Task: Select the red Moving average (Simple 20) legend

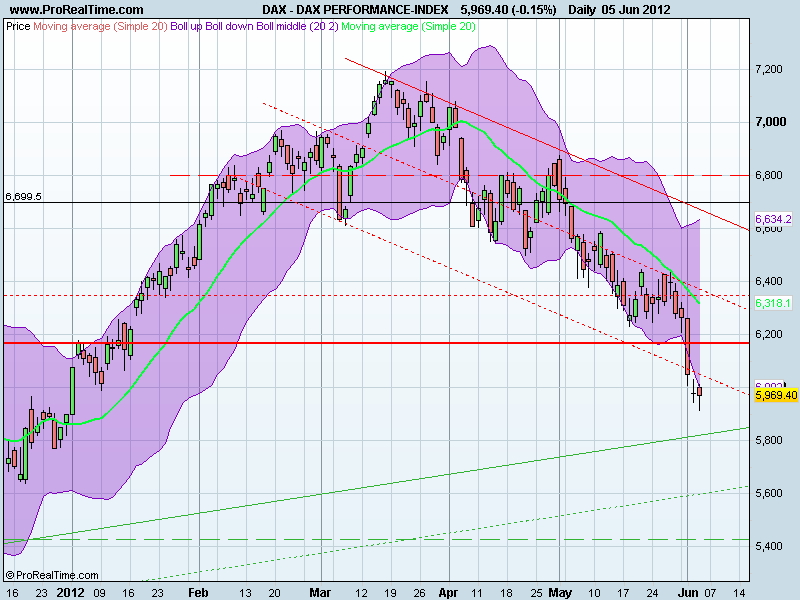Action: 100,27
